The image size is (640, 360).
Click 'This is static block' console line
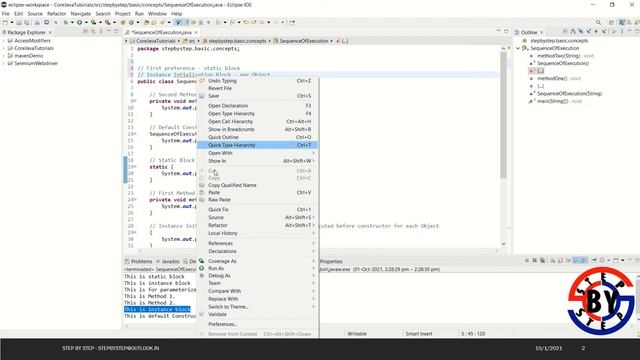(154, 276)
